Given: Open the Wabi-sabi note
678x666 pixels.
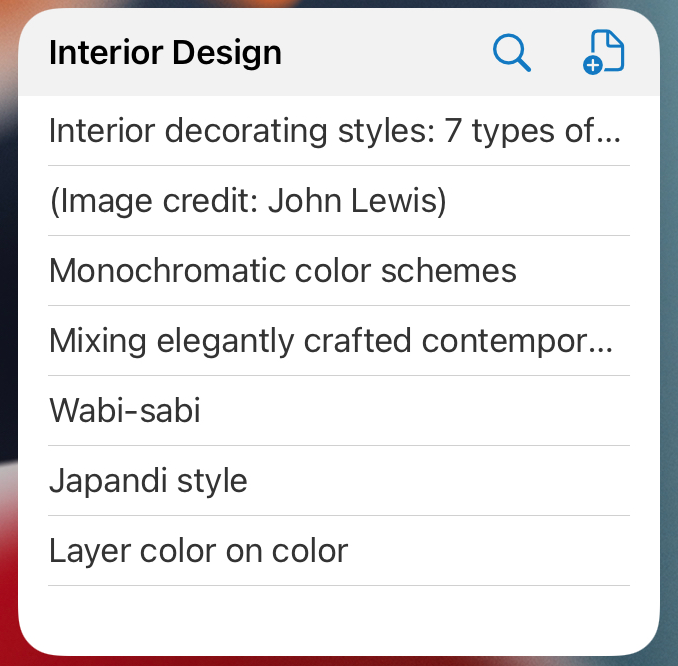Looking at the screenshot, I should (x=125, y=411).
